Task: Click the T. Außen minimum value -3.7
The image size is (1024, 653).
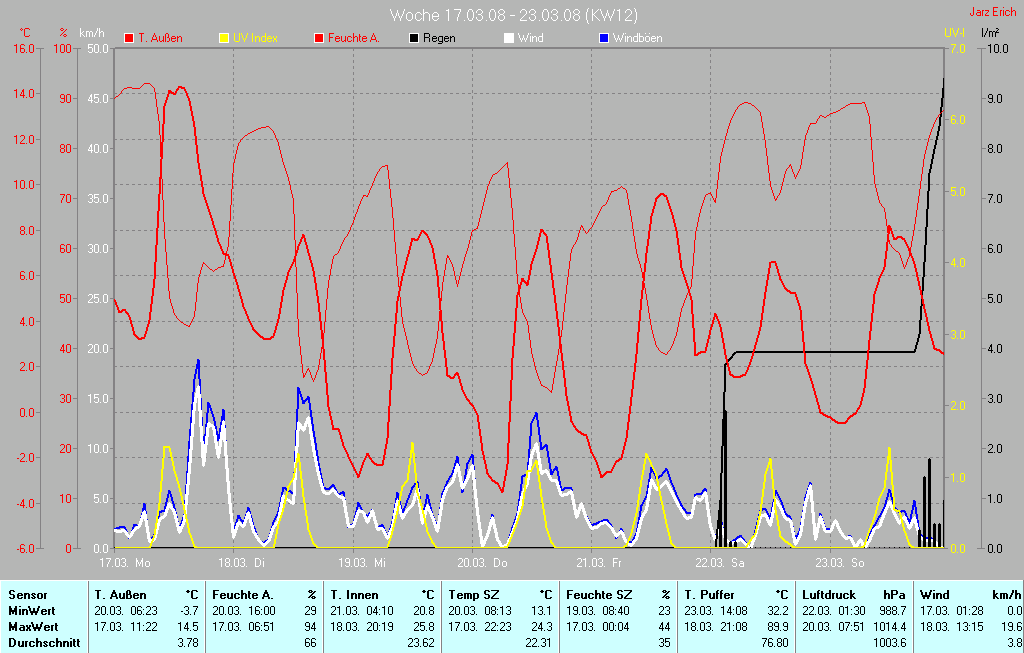Action: click(189, 611)
